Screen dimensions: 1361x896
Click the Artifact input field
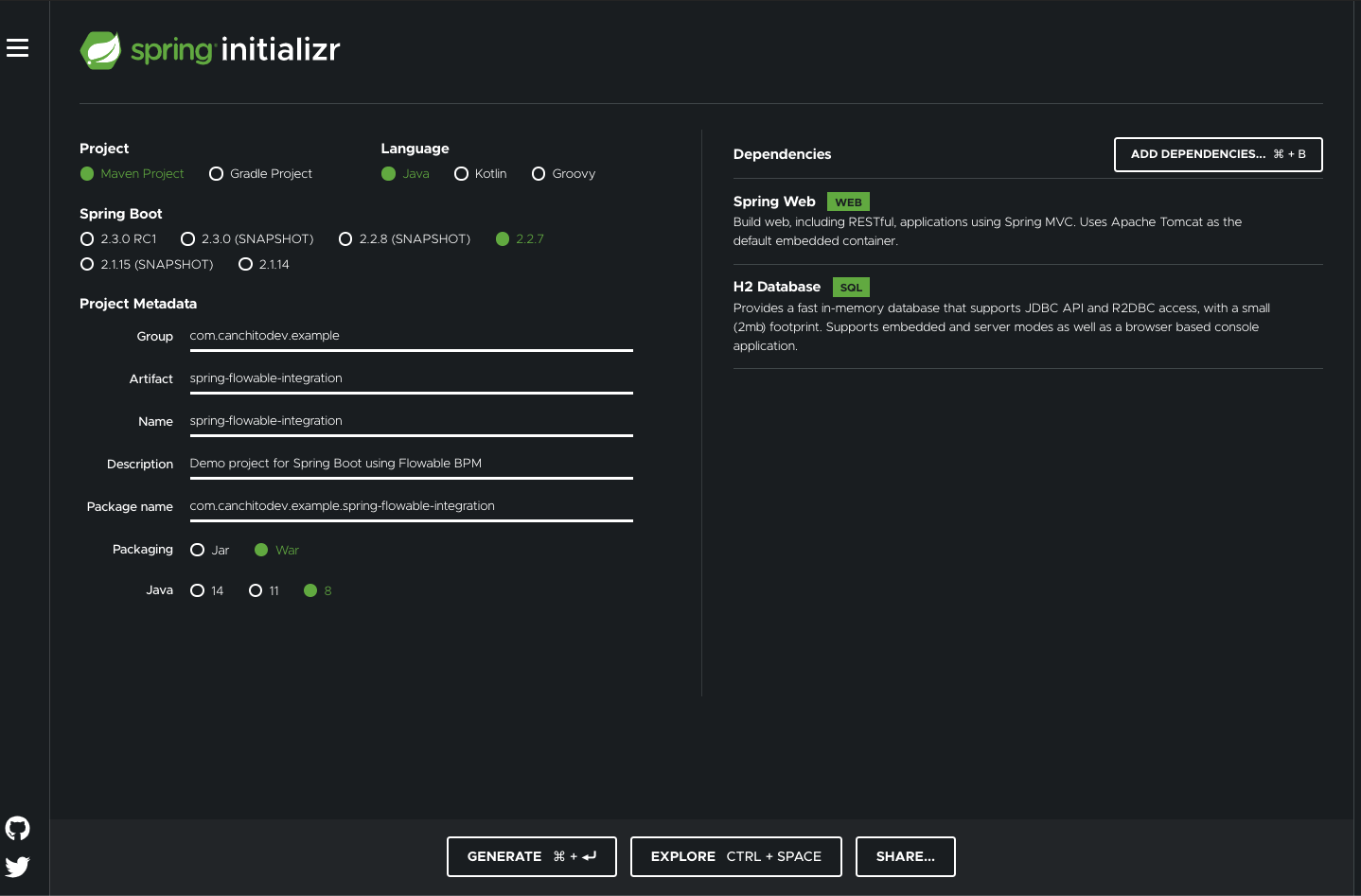click(412, 378)
